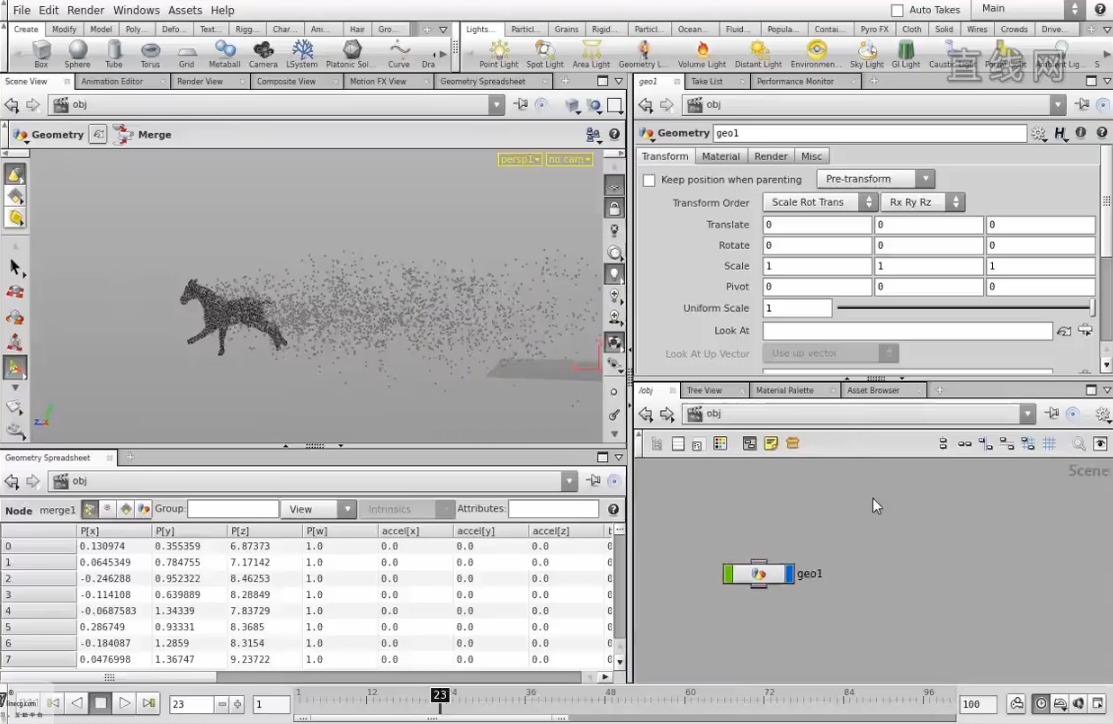Click the GI Light shelf tool
This screenshot has height=724, width=1113.
click(906, 53)
